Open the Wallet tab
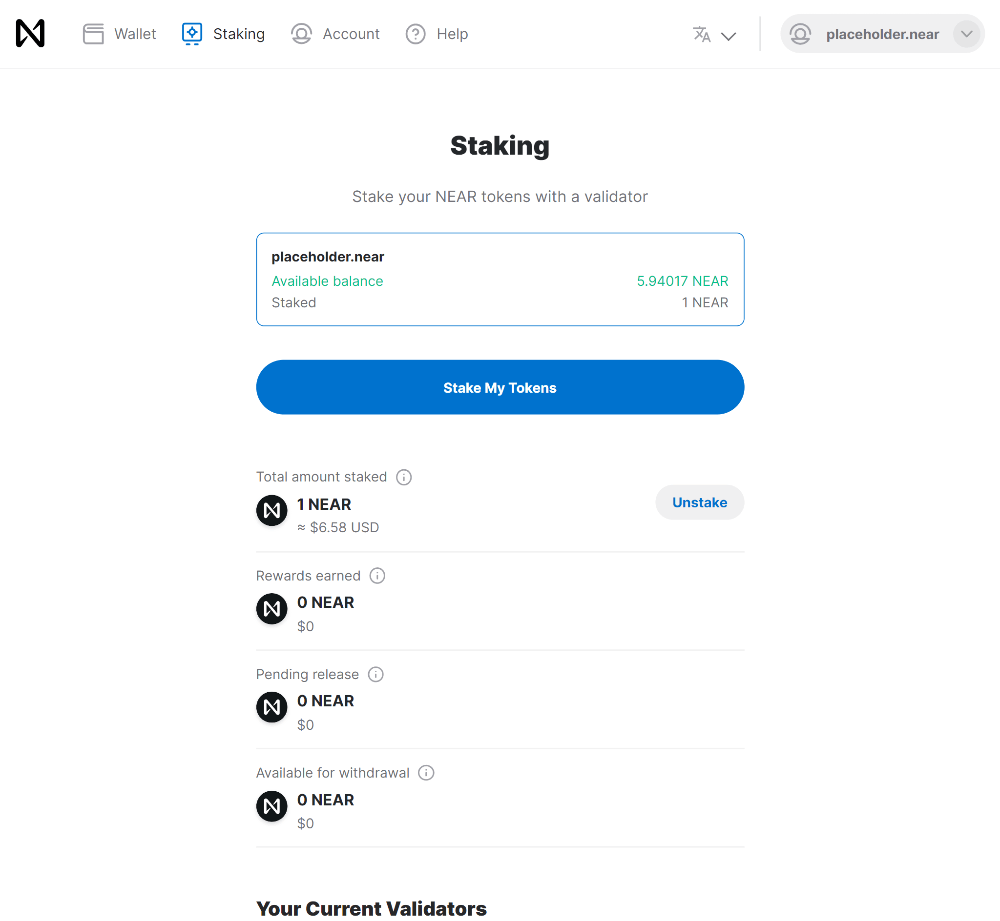Image resolution: width=1000 pixels, height=921 pixels. point(119,34)
